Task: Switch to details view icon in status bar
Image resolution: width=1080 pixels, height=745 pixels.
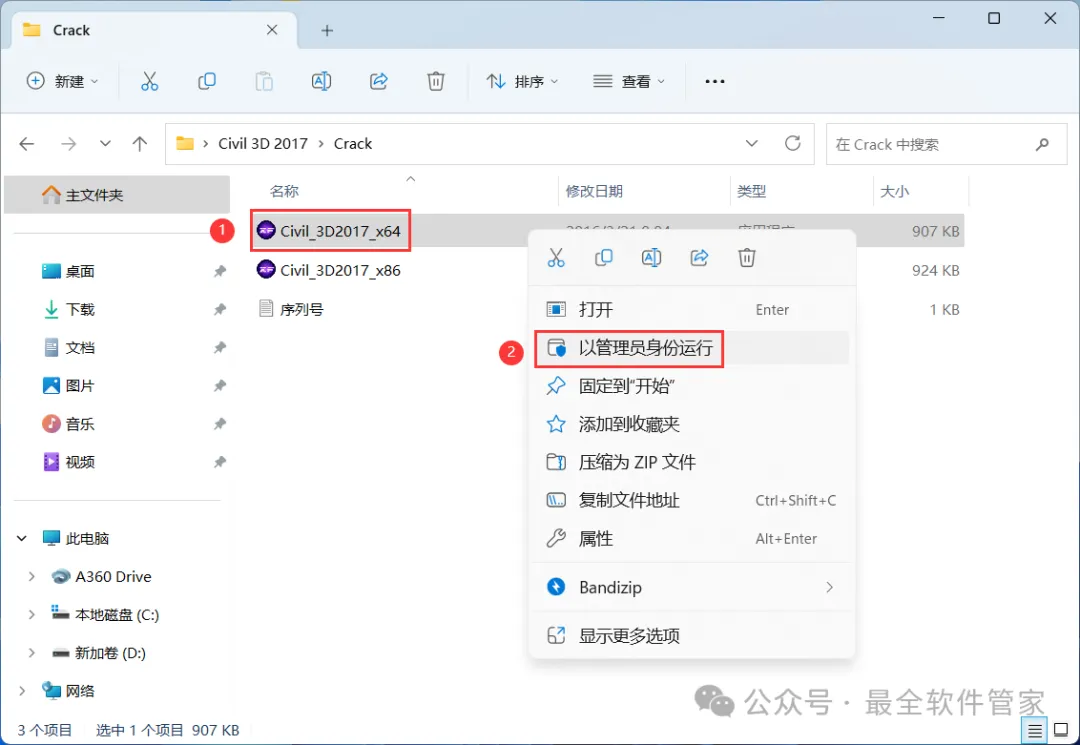Action: click(x=1035, y=730)
